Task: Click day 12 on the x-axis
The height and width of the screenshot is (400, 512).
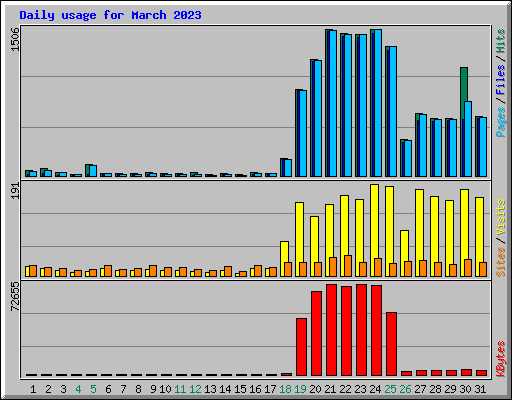Action: 195,389
